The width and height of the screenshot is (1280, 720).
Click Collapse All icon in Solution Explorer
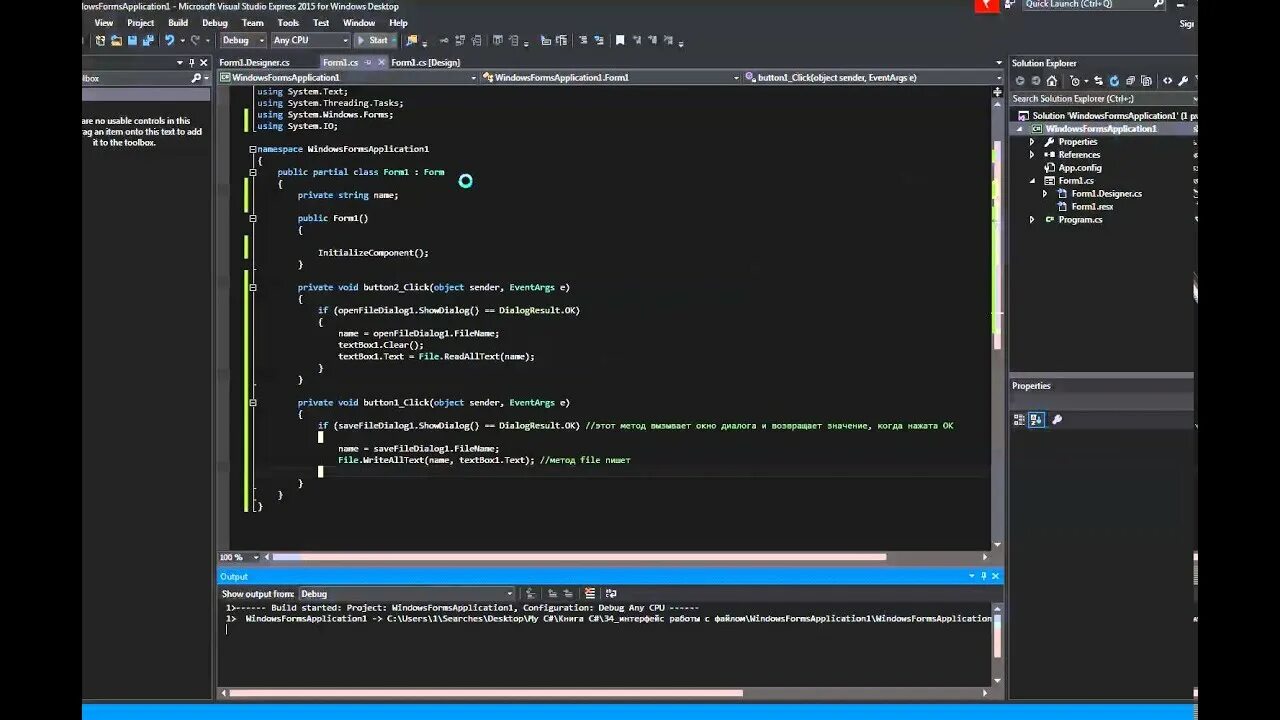point(1131,81)
